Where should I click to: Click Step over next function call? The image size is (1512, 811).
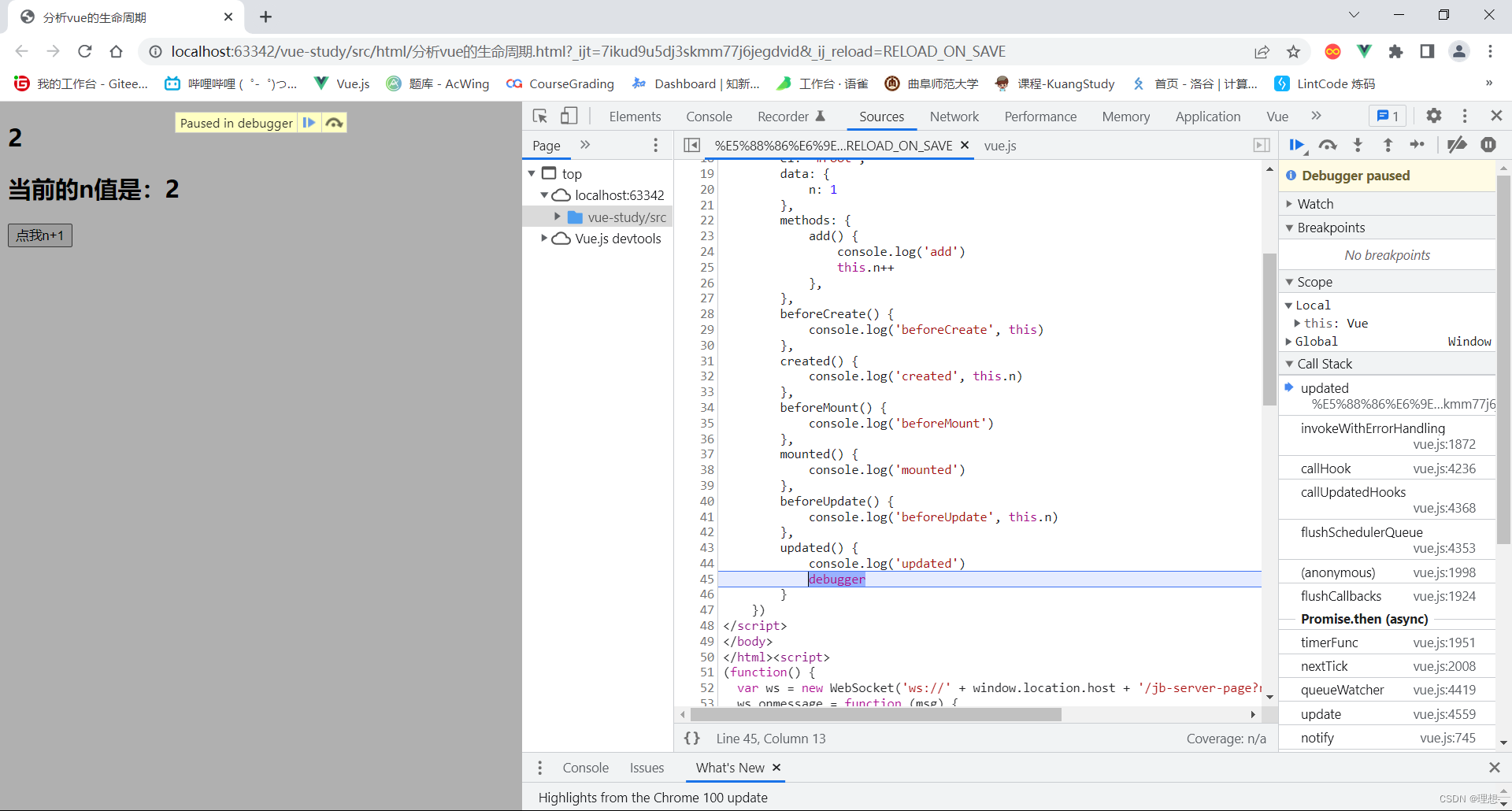pyautogui.click(x=1328, y=145)
